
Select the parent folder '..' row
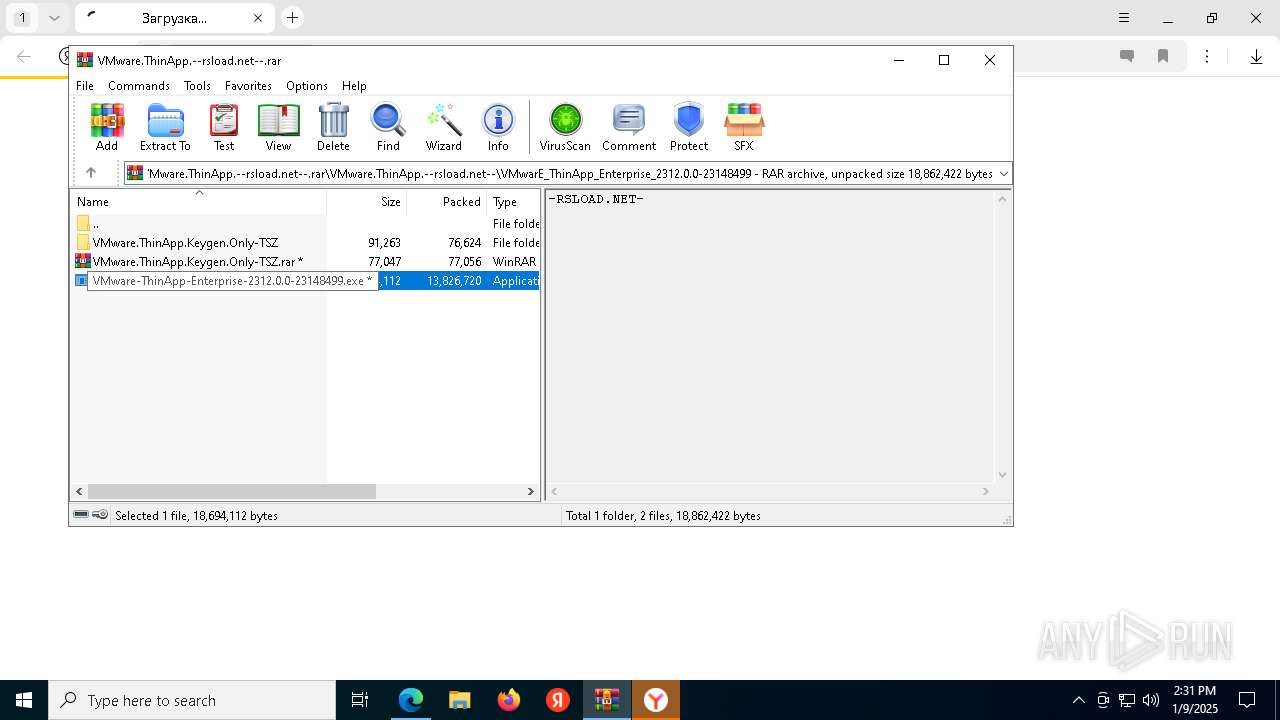[x=305, y=224]
